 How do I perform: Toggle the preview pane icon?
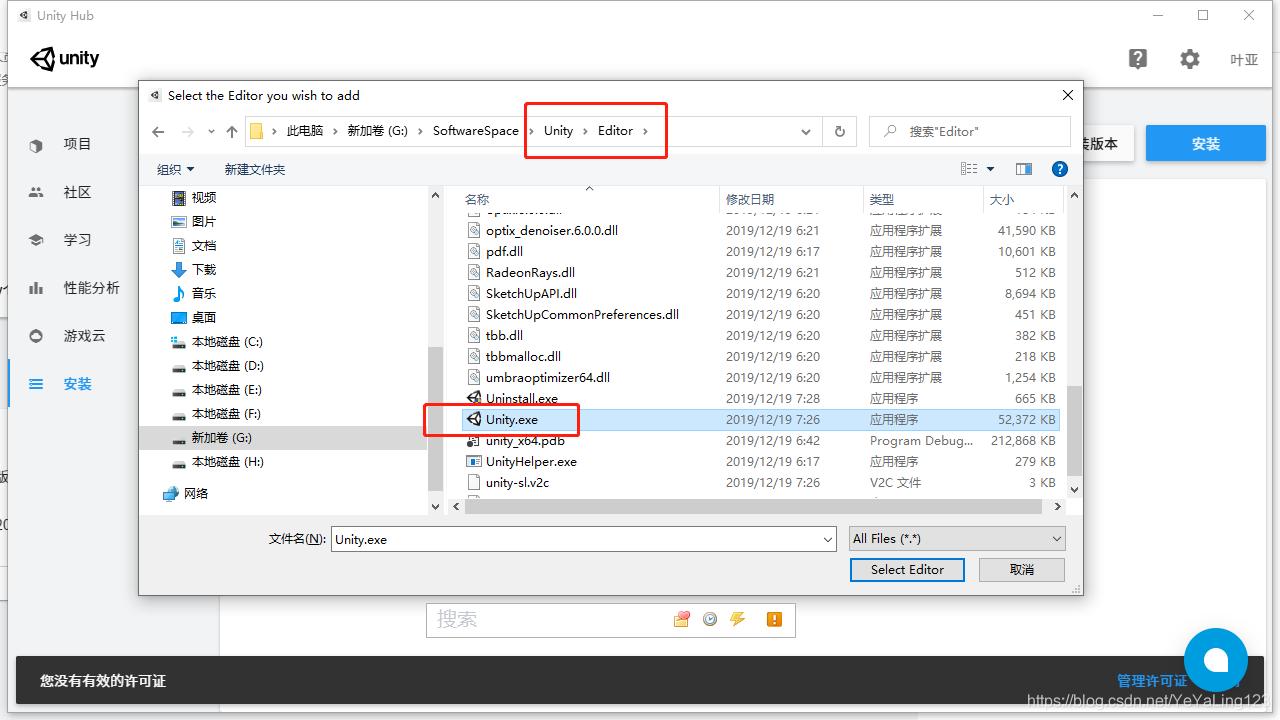coord(1024,170)
